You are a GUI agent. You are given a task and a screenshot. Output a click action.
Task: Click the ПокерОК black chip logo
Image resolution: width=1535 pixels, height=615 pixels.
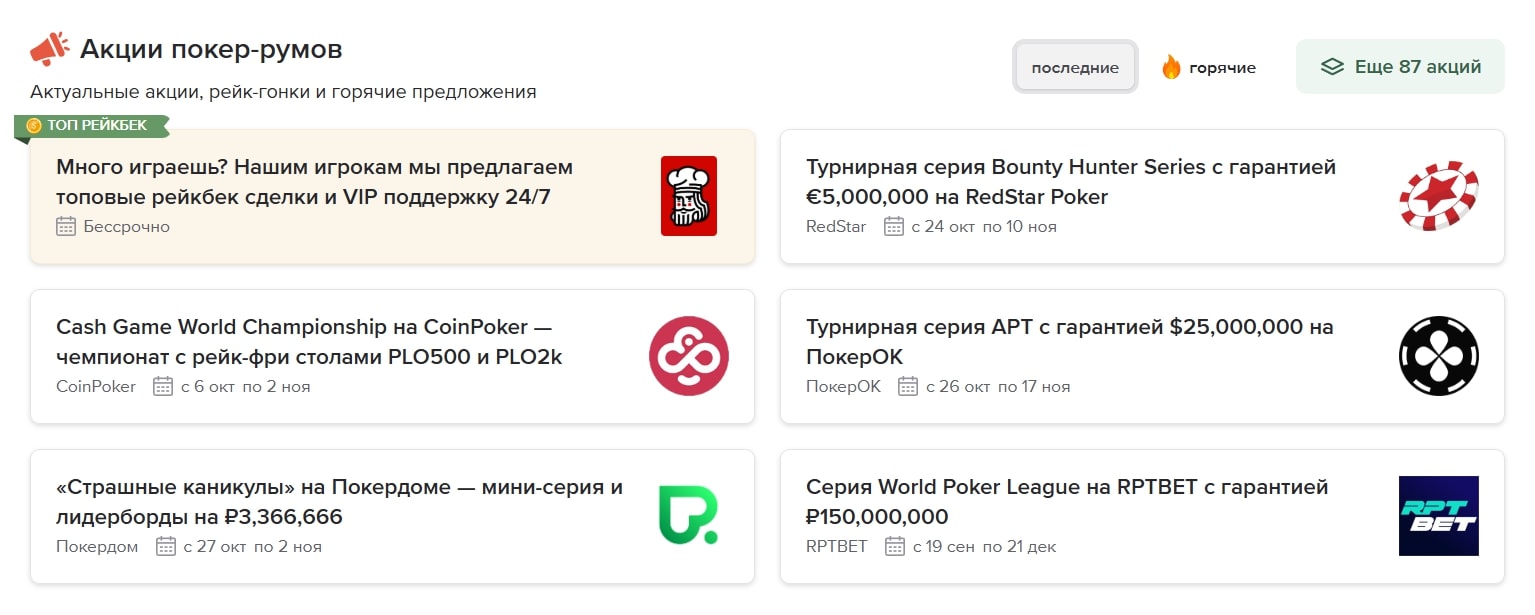pyautogui.click(x=1438, y=356)
